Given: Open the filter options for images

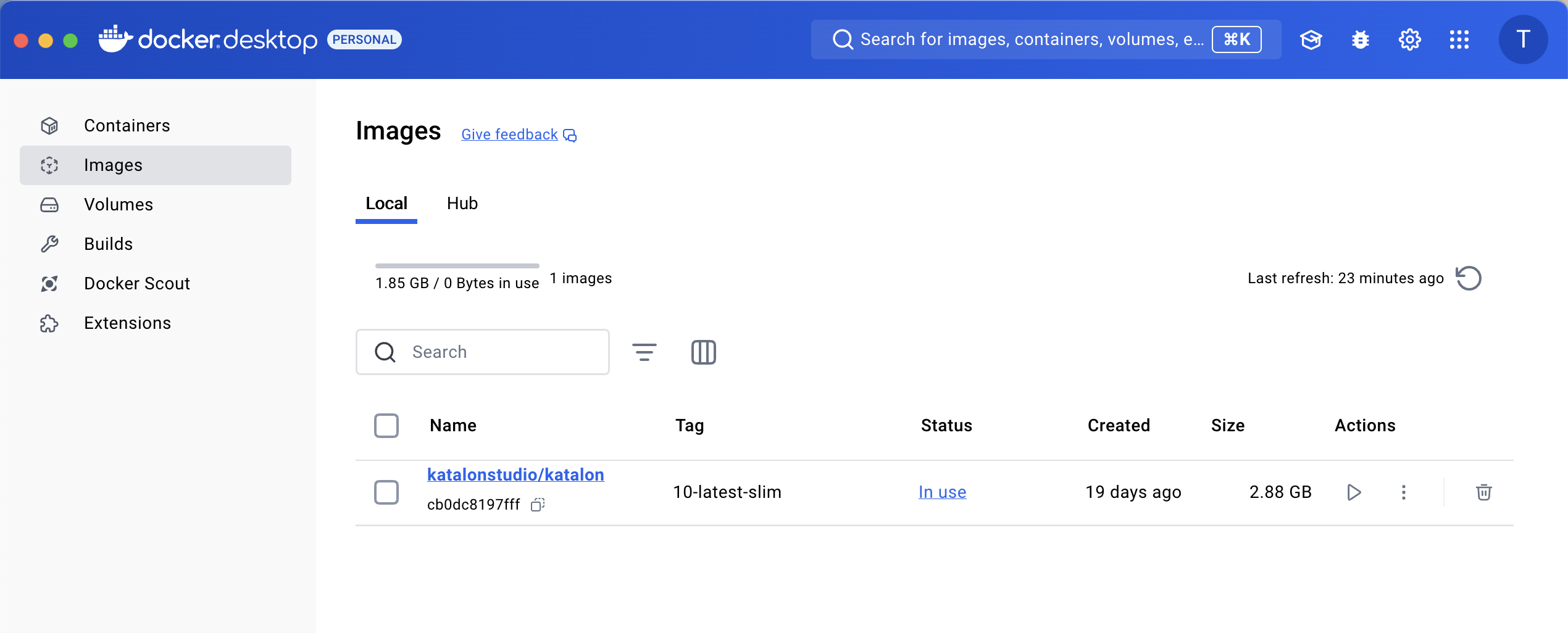Looking at the screenshot, I should click(644, 352).
